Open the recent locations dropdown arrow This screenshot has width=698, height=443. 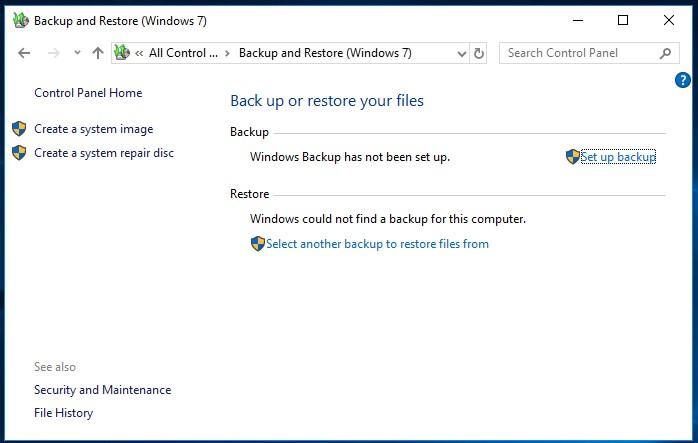click(77, 53)
